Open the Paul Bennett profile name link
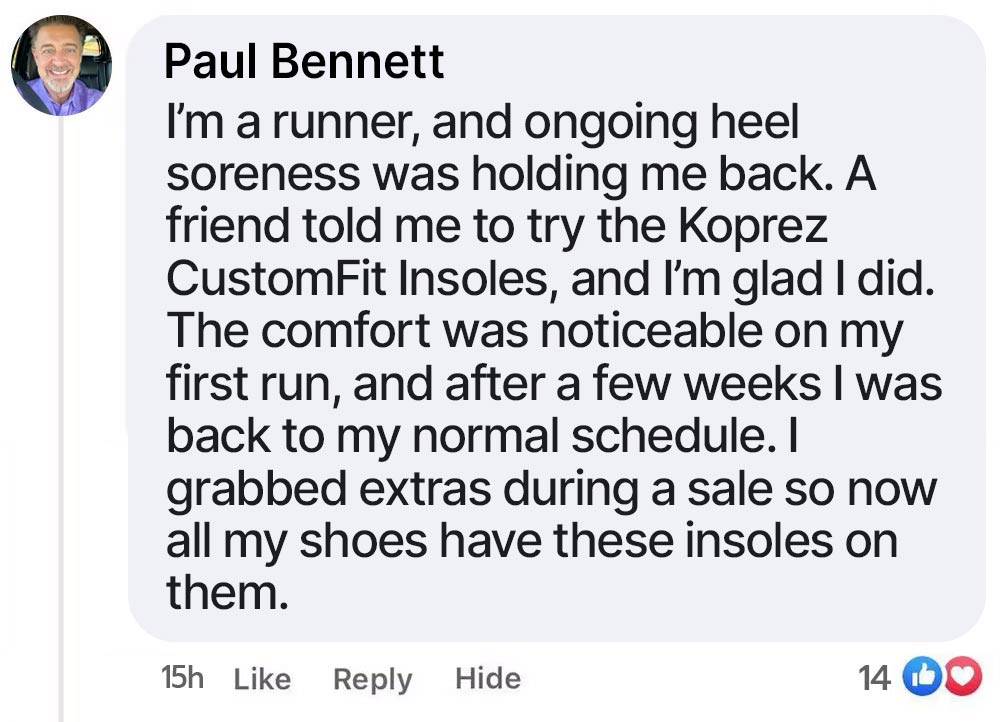This screenshot has width=1000, height=722. coord(304,62)
